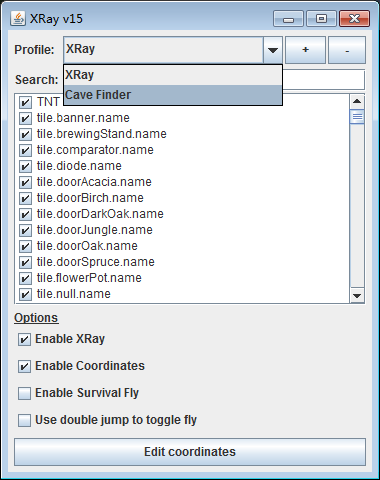Screen dimensions: 380x480
Task: Minimize the XRay v15 window
Action: pyautogui.click(x=288, y=19)
